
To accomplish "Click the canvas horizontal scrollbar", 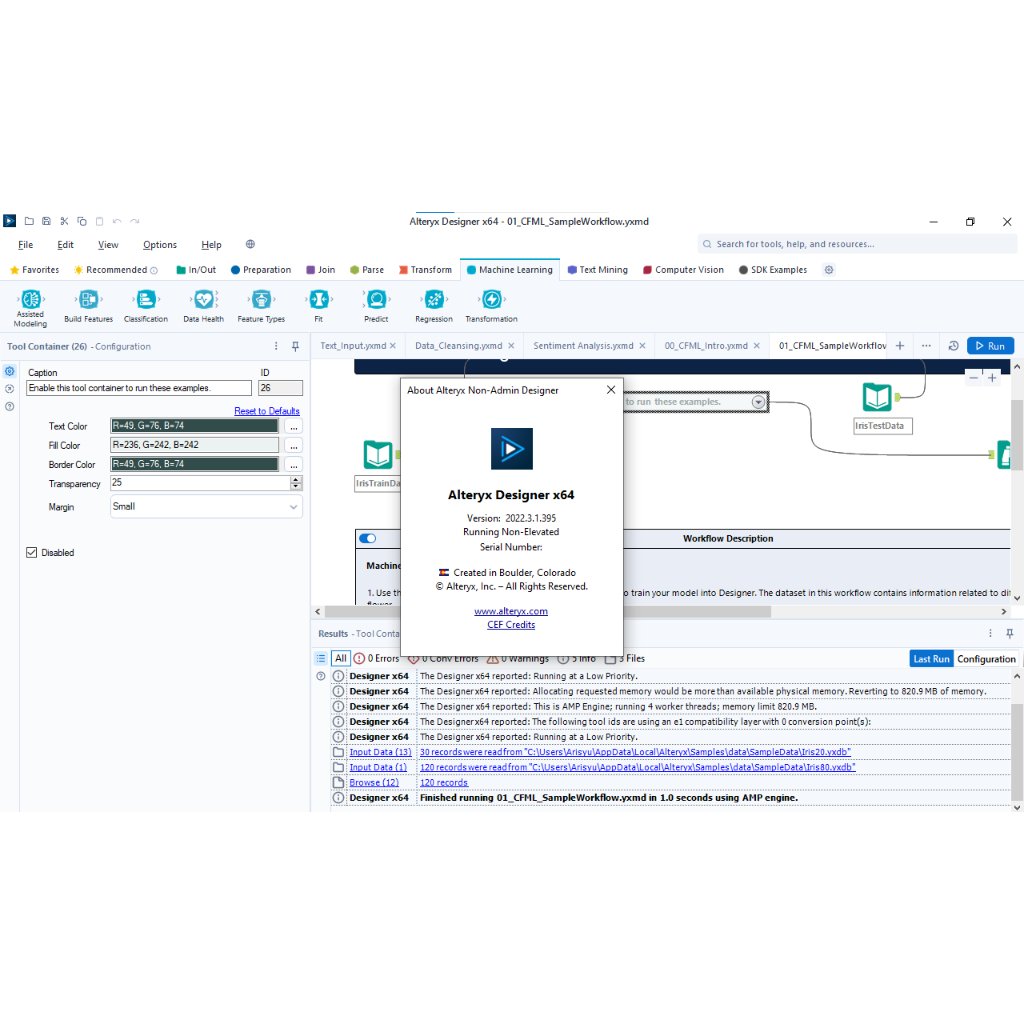I will point(547,612).
